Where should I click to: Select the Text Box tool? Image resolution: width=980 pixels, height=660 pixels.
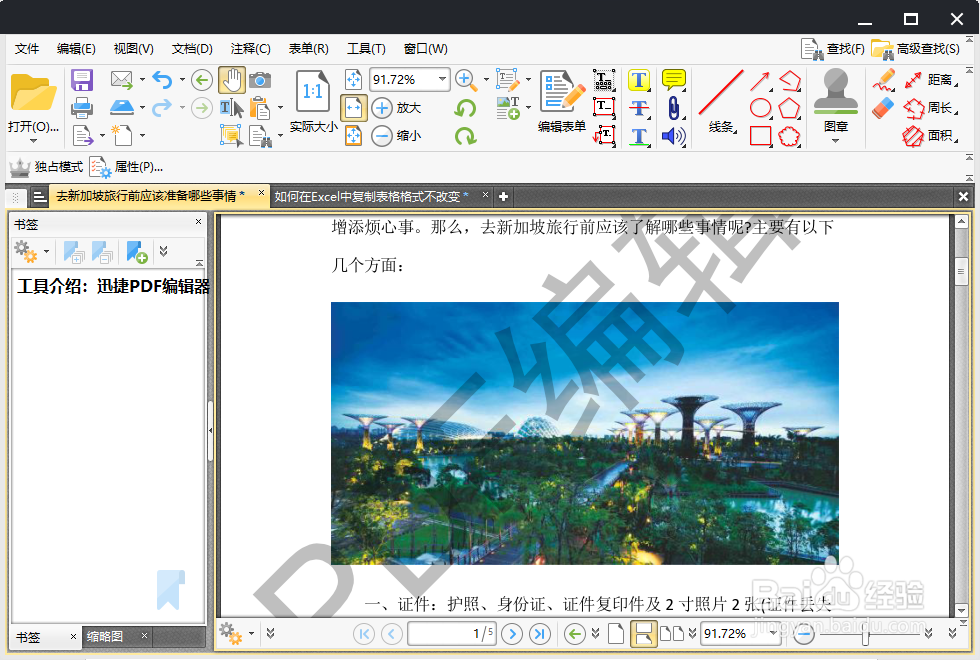(x=604, y=108)
